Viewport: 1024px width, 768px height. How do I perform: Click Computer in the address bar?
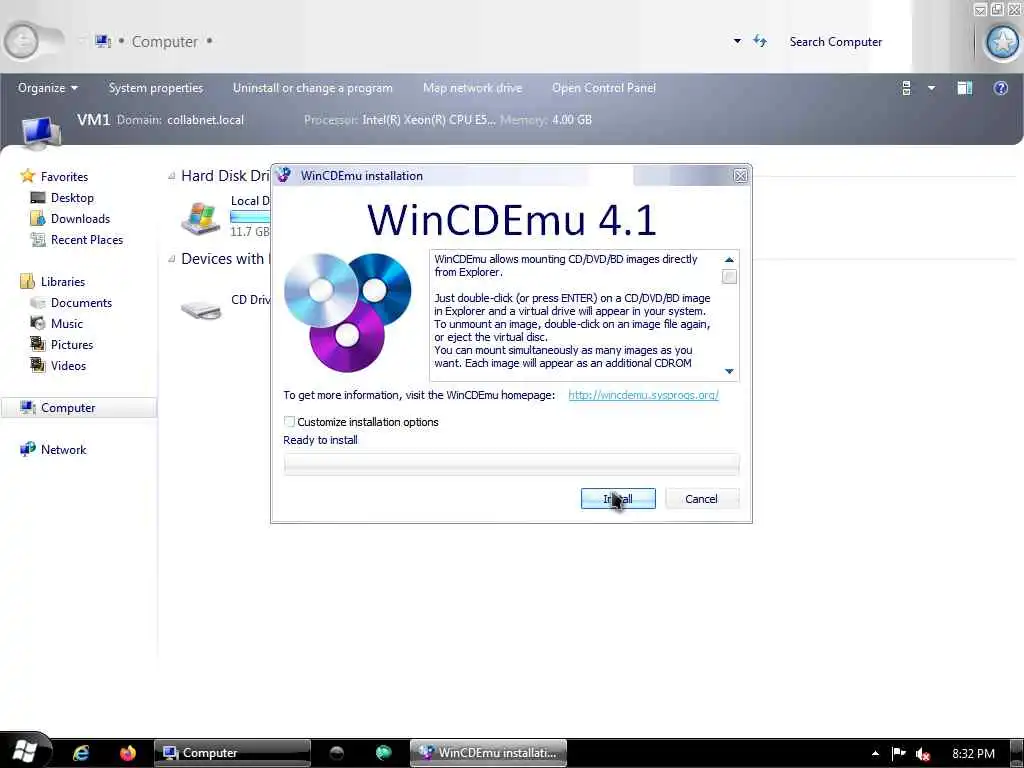coord(165,41)
